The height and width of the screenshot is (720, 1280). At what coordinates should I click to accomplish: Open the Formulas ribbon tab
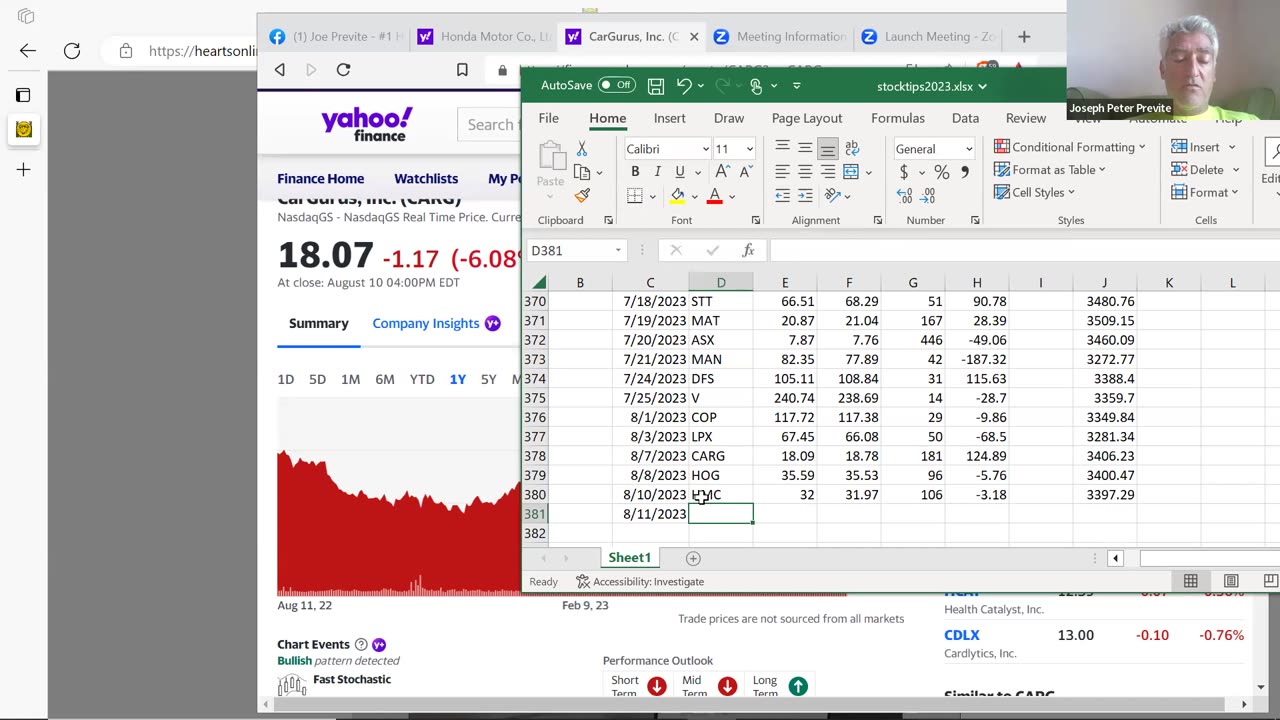pyautogui.click(x=897, y=118)
